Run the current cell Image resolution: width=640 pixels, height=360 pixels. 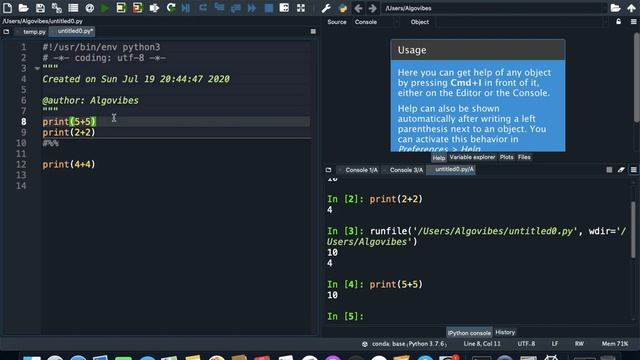121,8
